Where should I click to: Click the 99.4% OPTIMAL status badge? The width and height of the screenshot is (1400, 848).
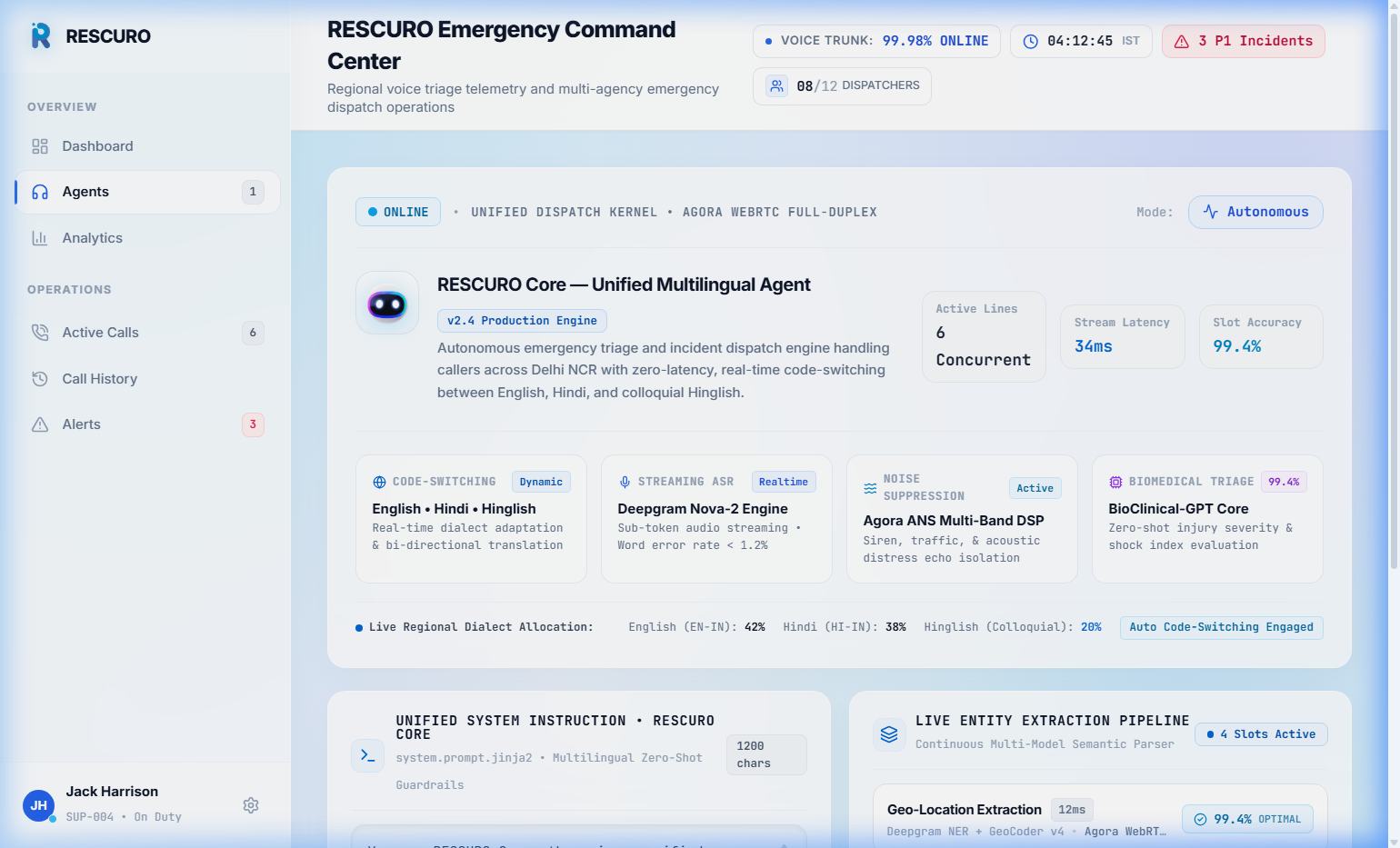(1247, 819)
